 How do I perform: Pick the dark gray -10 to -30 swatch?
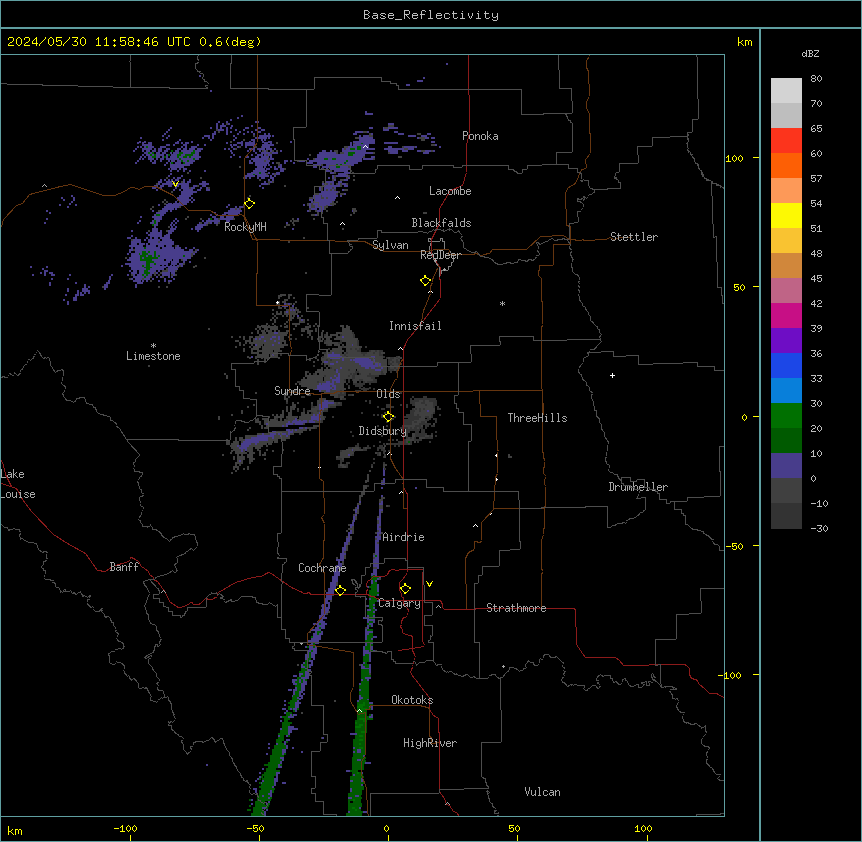786,516
